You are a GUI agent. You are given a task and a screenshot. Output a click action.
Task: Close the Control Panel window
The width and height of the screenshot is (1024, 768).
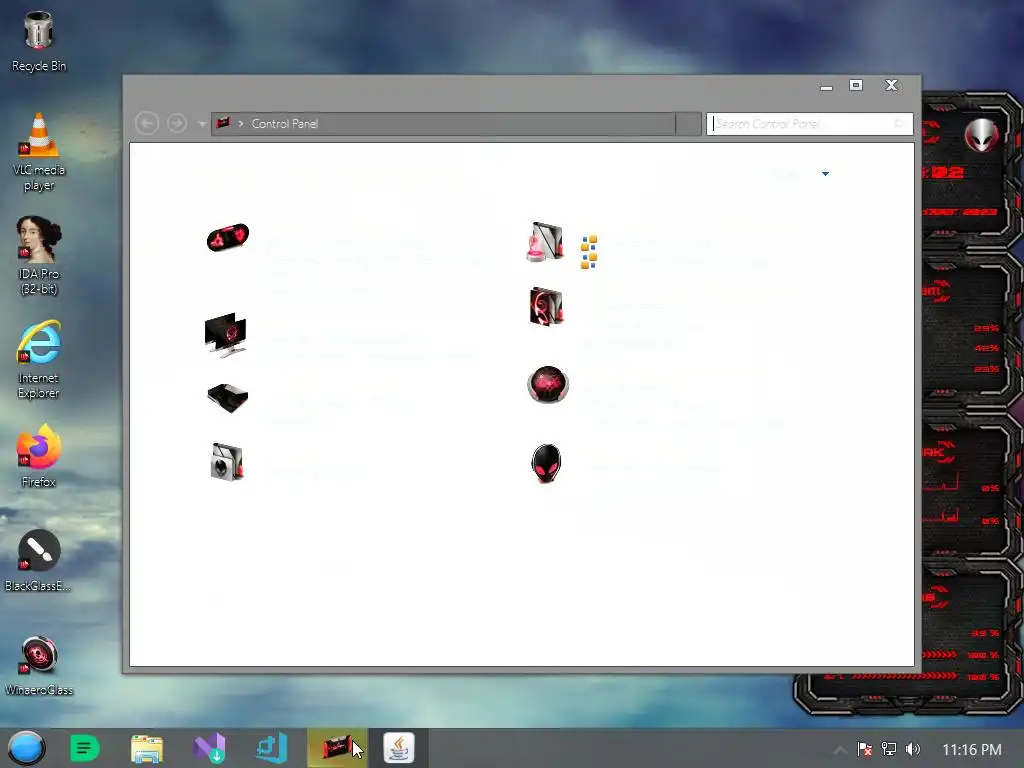[891, 85]
